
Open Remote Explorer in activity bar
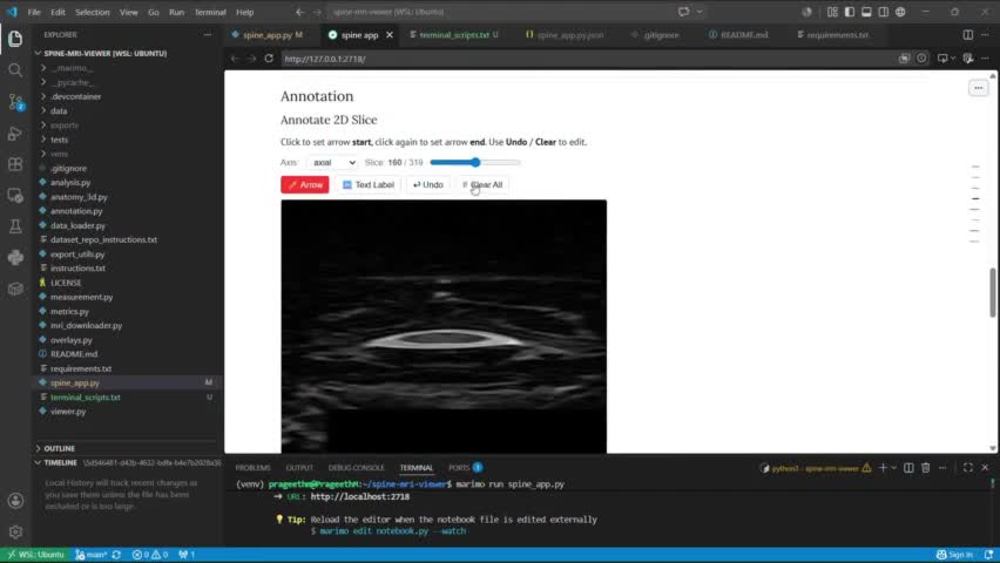click(x=15, y=195)
